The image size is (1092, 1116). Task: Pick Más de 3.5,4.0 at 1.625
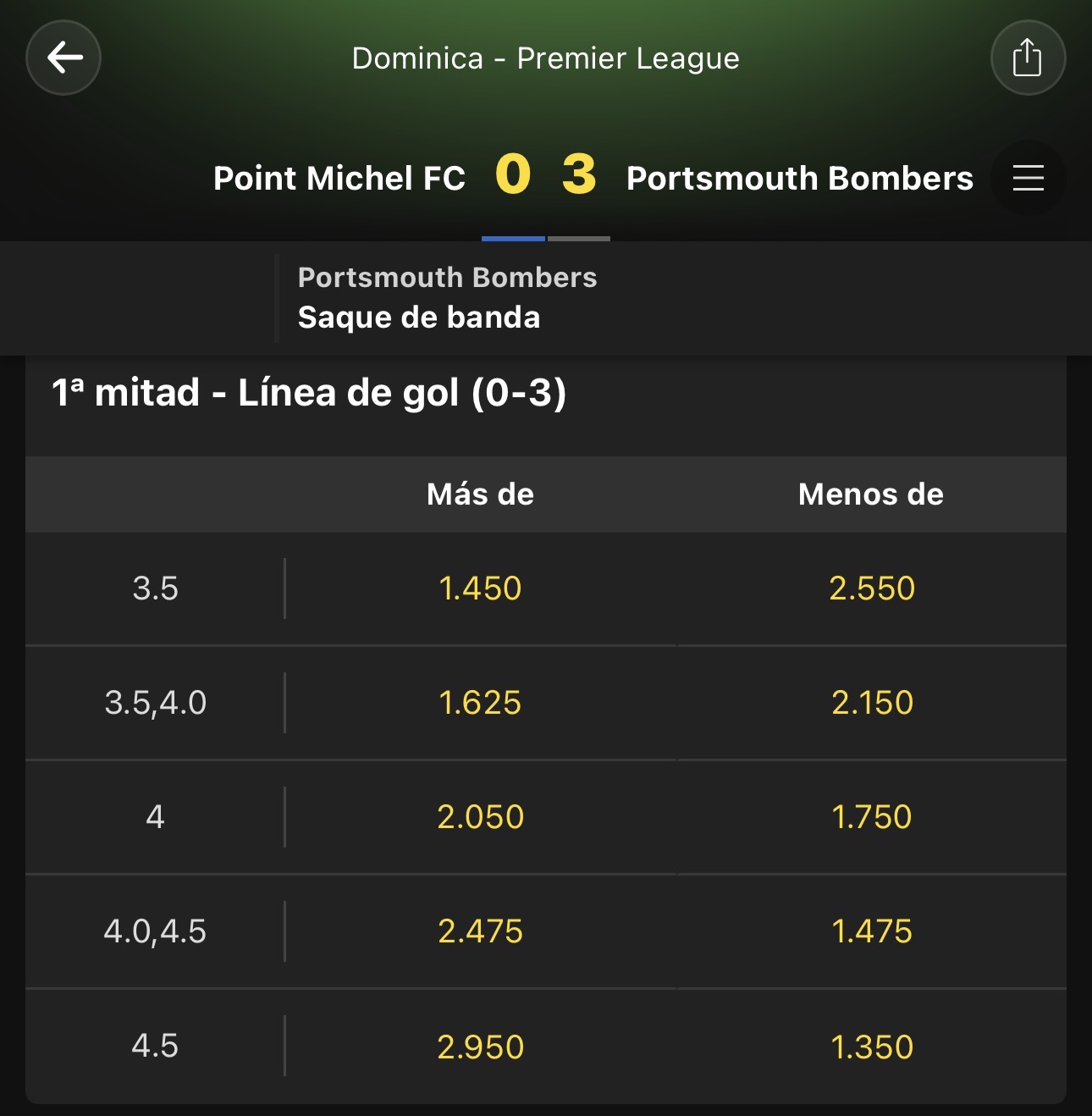pos(481,703)
